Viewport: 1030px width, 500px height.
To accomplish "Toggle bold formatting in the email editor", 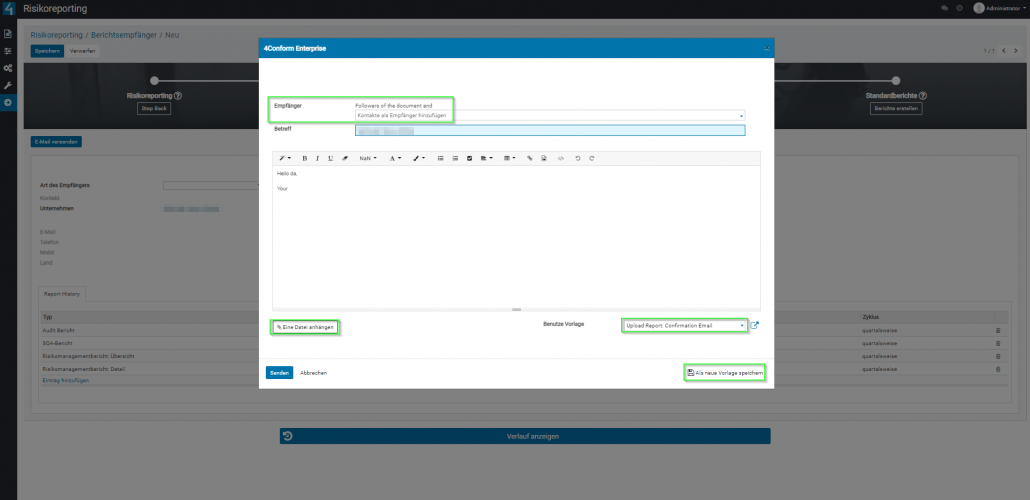I will click(306, 158).
